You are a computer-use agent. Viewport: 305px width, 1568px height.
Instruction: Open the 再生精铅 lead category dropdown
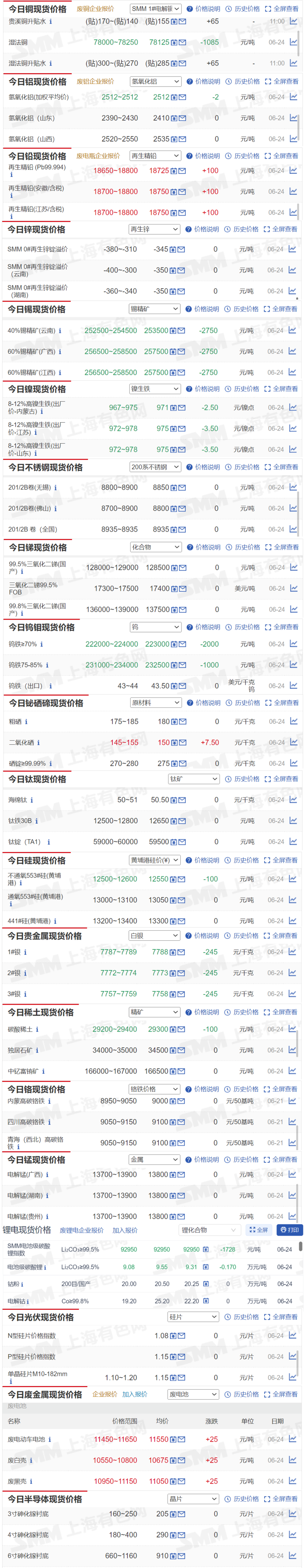click(155, 156)
